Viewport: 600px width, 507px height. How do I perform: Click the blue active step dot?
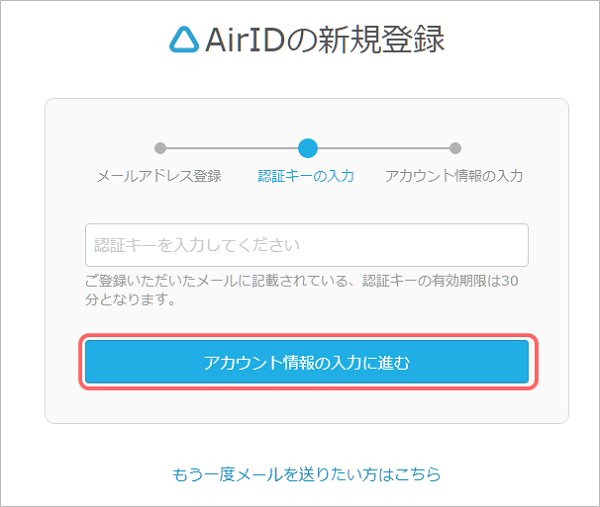tap(307, 148)
